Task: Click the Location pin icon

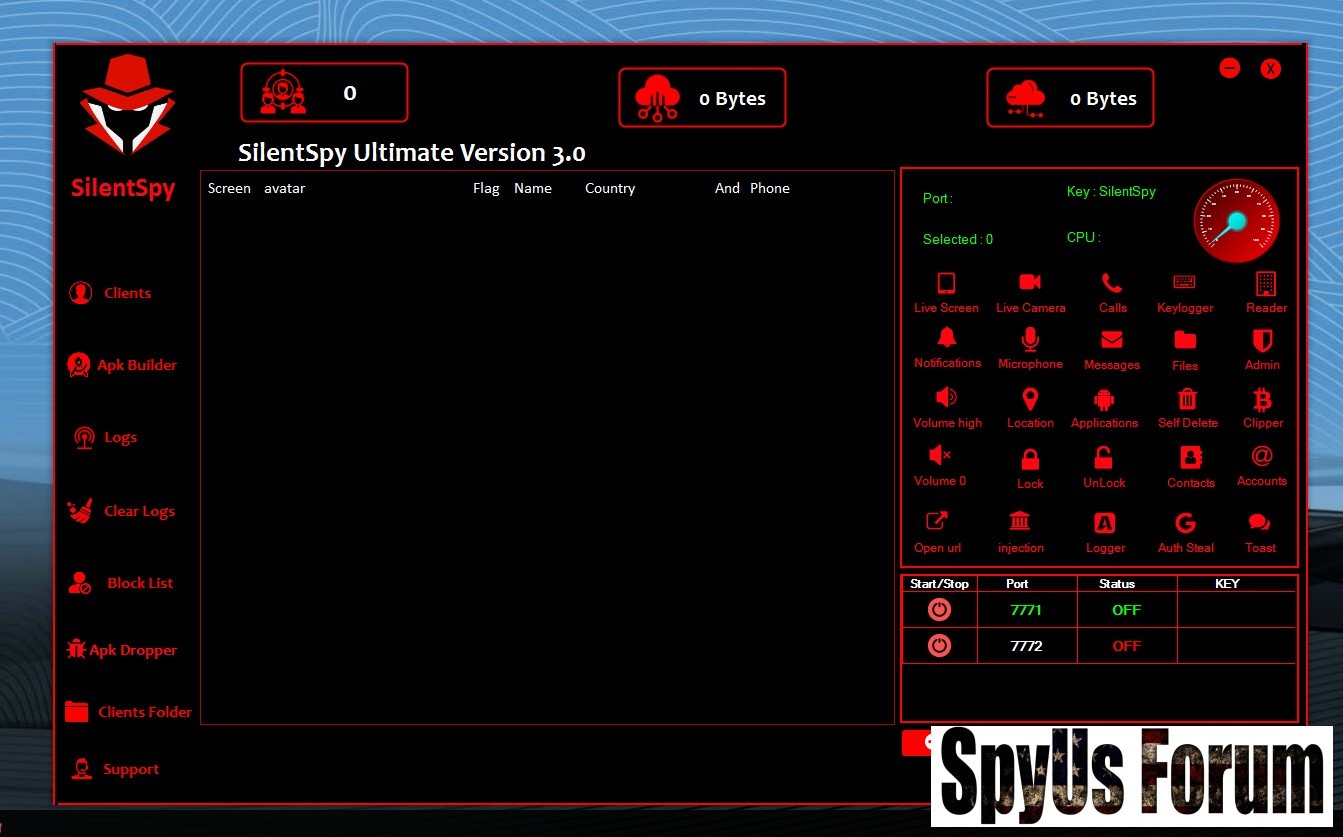Action: (1030, 400)
